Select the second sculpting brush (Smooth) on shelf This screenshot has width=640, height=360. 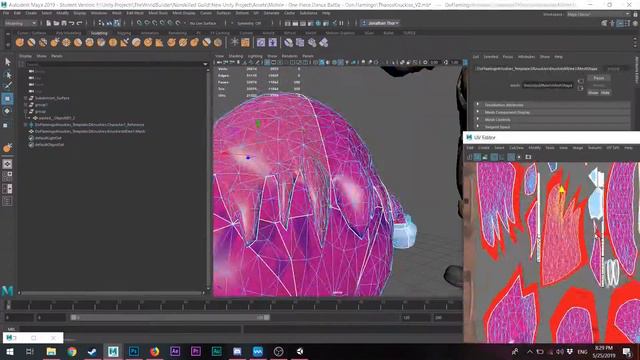click(x=31, y=42)
